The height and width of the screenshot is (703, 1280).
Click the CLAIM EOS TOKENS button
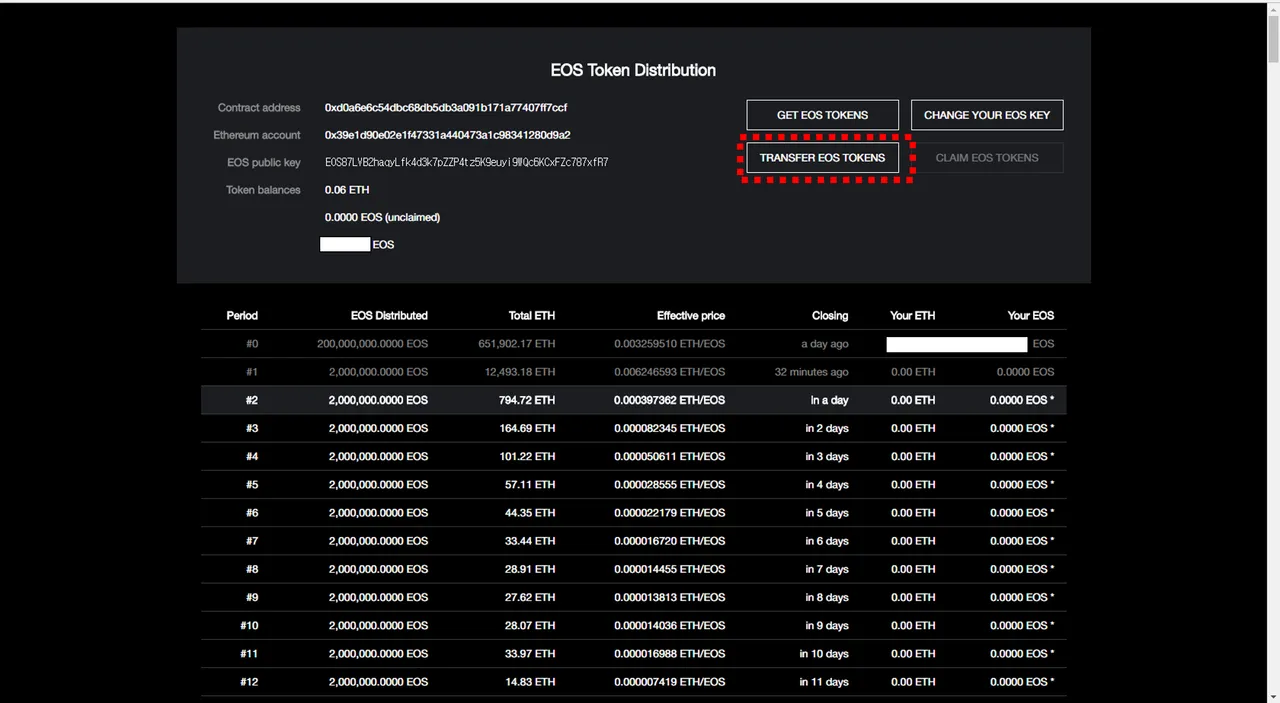point(987,158)
